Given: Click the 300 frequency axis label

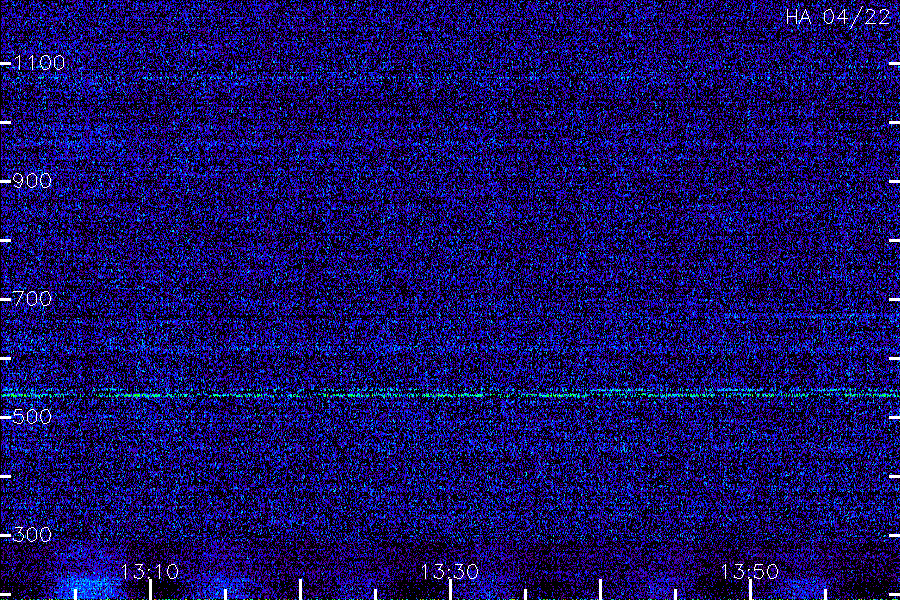Looking at the screenshot, I should coord(32,535).
